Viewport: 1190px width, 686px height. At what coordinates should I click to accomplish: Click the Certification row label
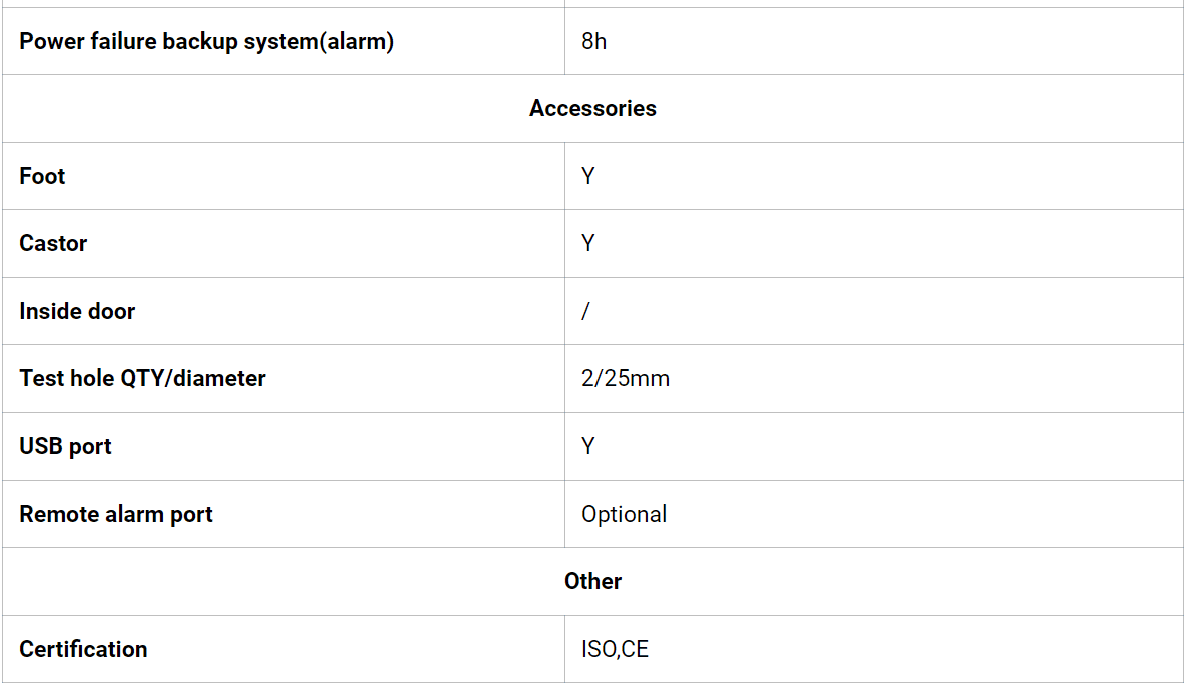click(x=83, y=649)
